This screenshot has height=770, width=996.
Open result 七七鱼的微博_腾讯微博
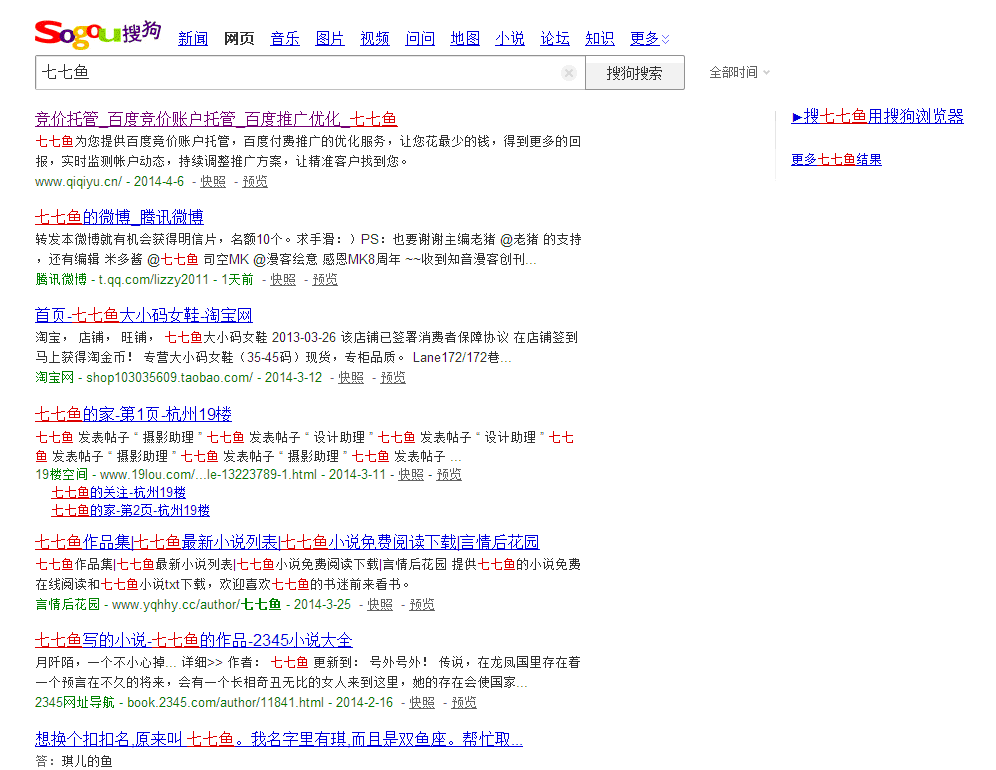pyautogui.click(x=119, y=217)
